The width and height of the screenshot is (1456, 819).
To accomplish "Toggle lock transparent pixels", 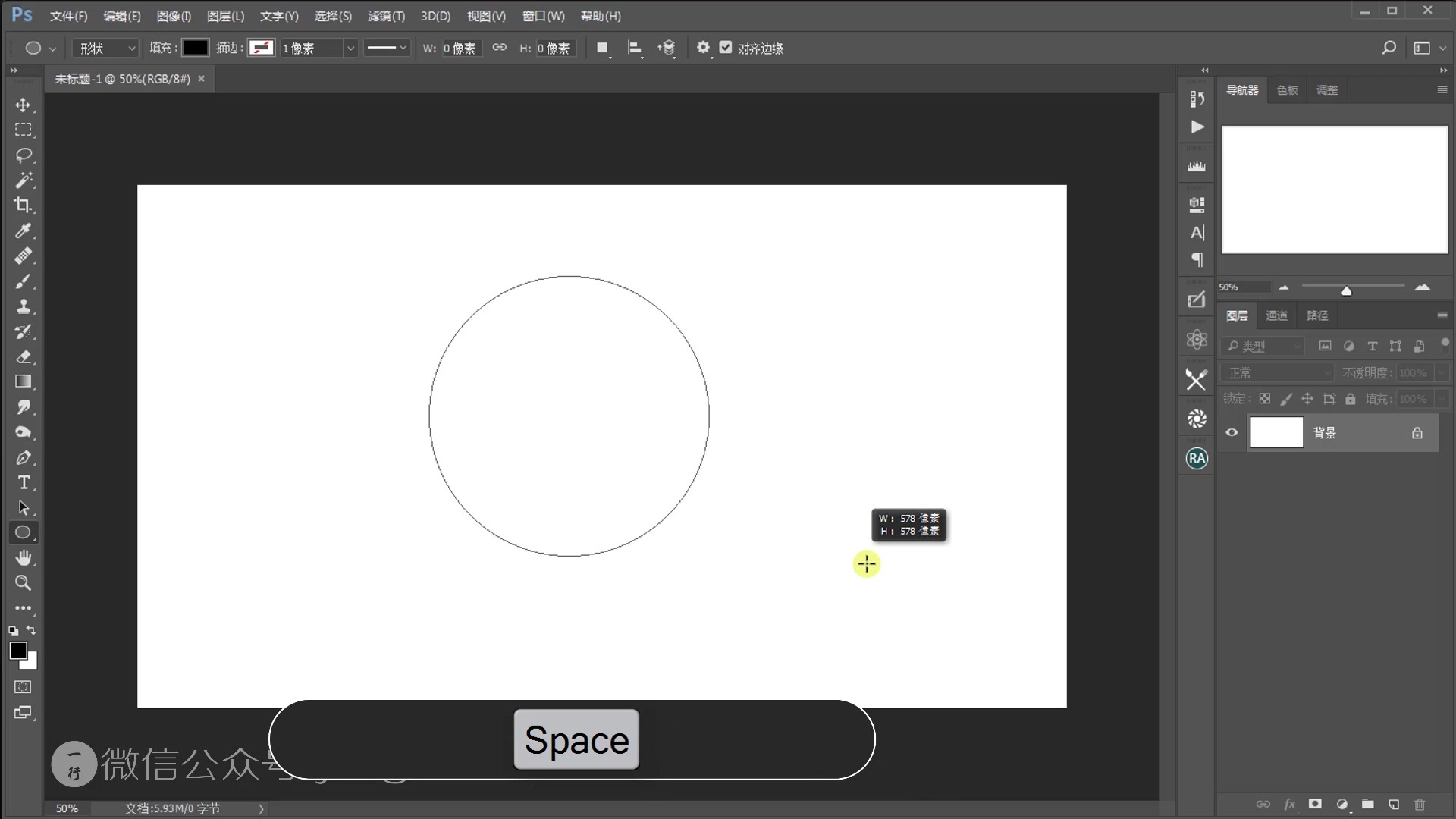I will pos(1265,399).
